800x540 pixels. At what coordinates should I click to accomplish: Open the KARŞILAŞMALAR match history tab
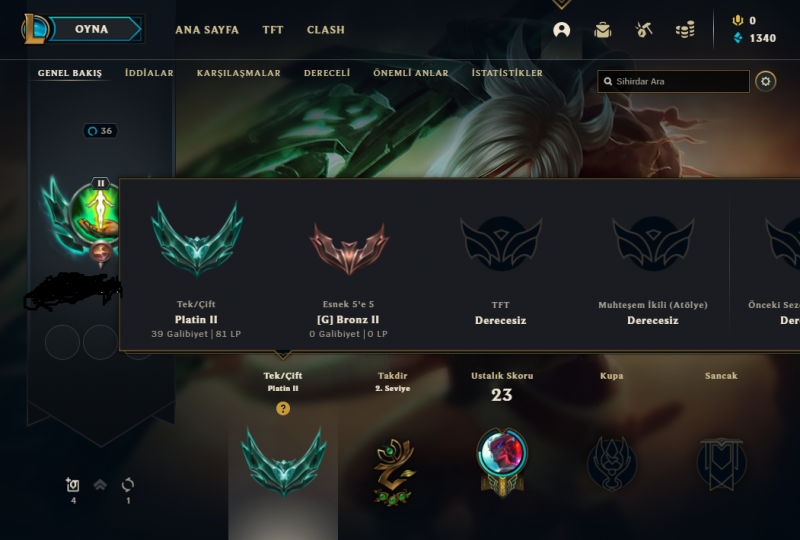pyautogui.click(x=239, y=73)
